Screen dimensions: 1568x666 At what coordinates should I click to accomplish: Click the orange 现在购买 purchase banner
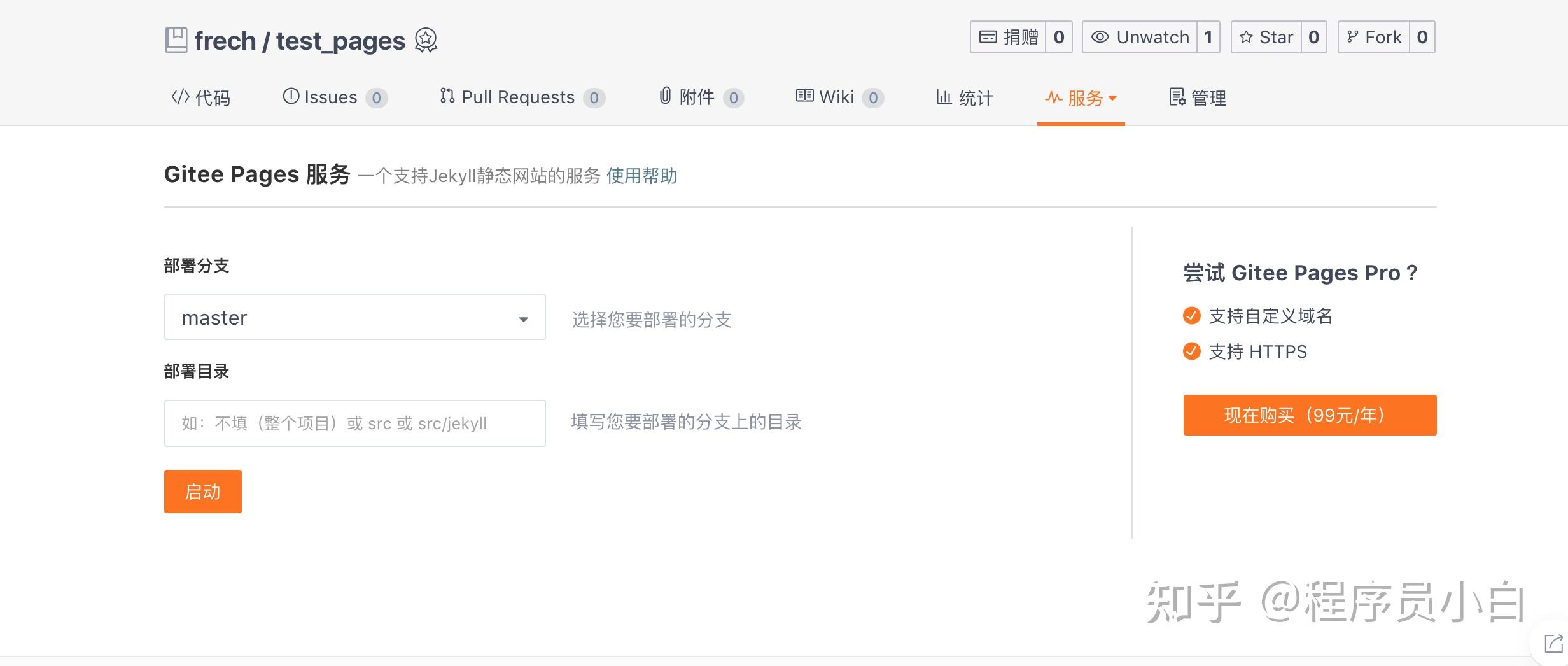(x=1309, y=415)
